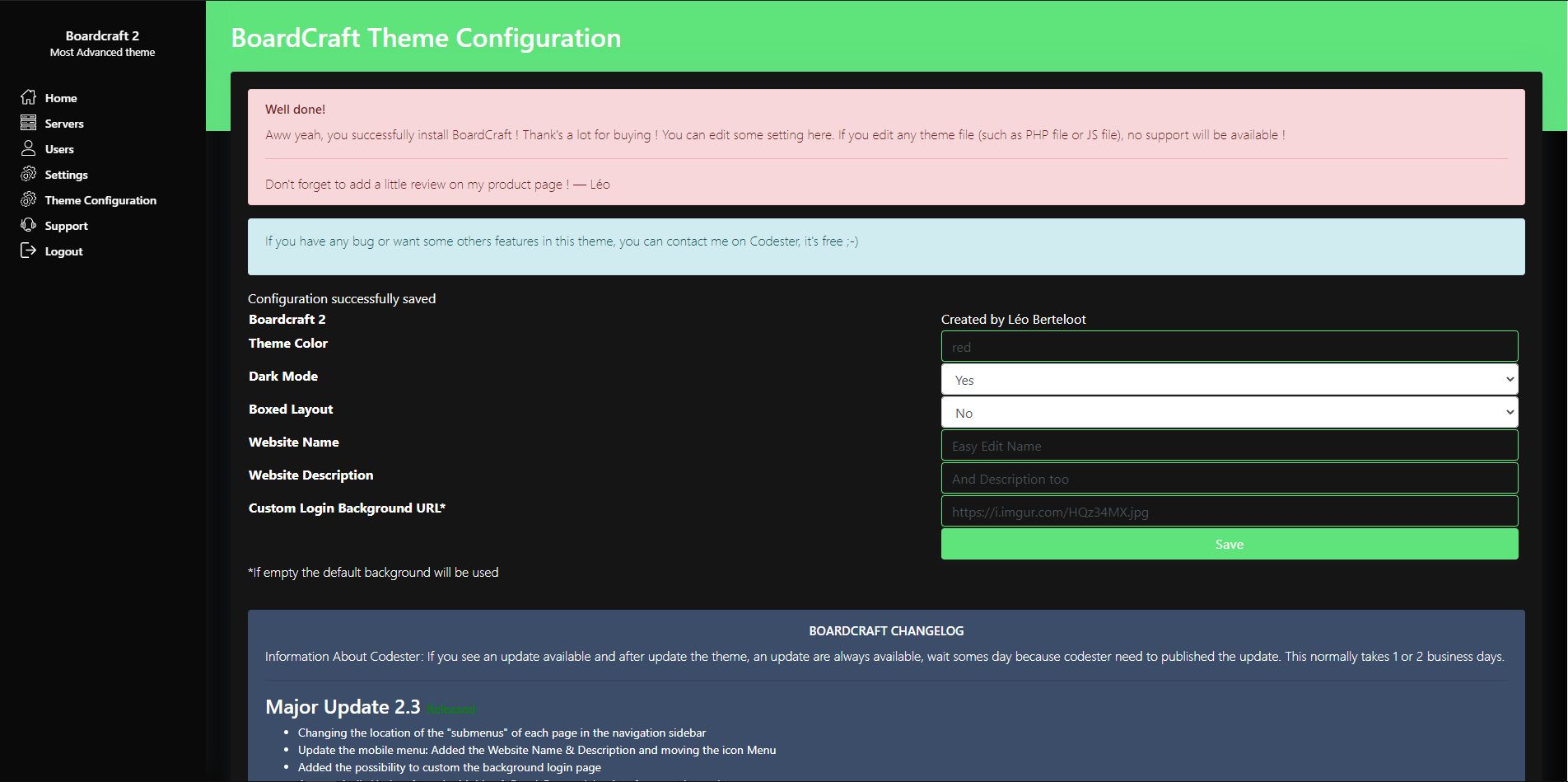The image size is (1568, 782).
Task: Focus the Website Name input field
Action: [1230, 445]
